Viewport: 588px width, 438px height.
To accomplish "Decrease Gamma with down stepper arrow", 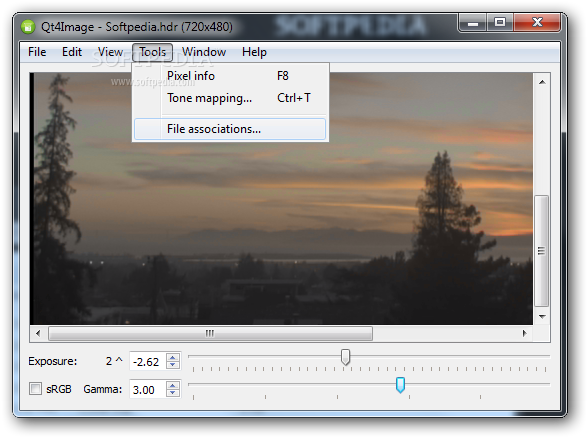I will tap(172, 394).
